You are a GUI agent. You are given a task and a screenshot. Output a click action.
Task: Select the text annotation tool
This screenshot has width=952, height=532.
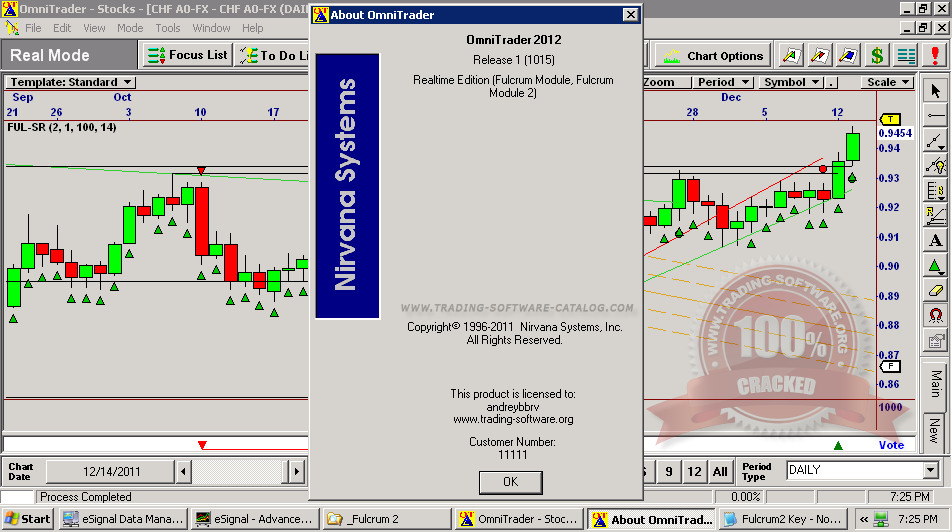pos(935,241)
